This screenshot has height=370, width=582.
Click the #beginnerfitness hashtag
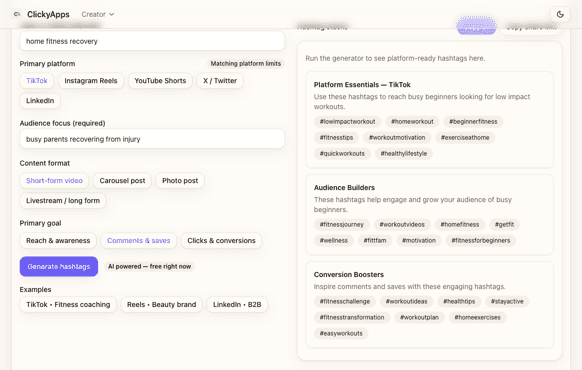473,121
